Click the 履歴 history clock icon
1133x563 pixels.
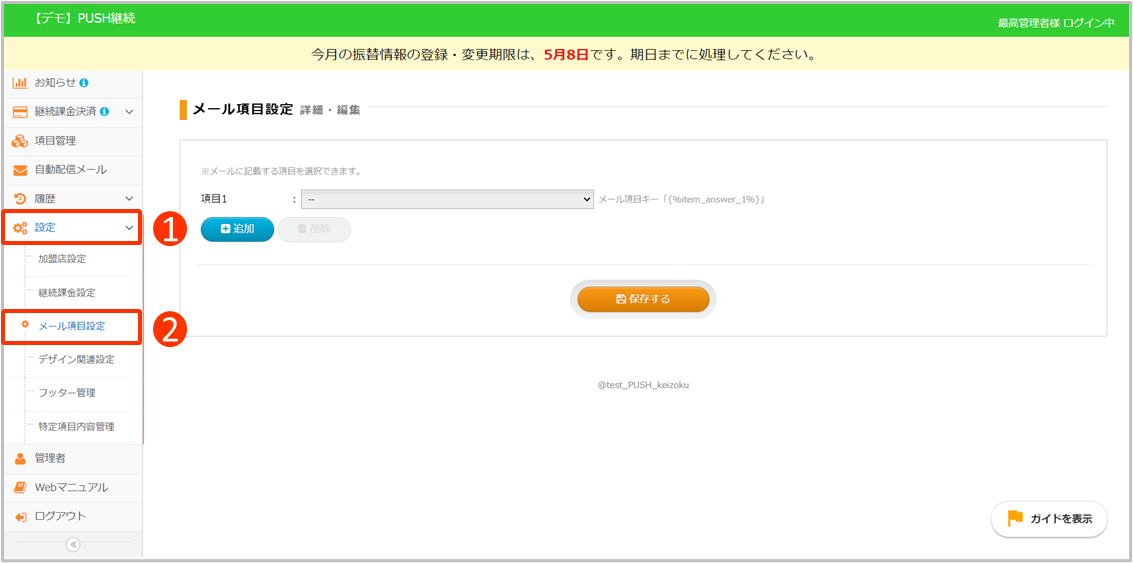[x=20, y=199]
